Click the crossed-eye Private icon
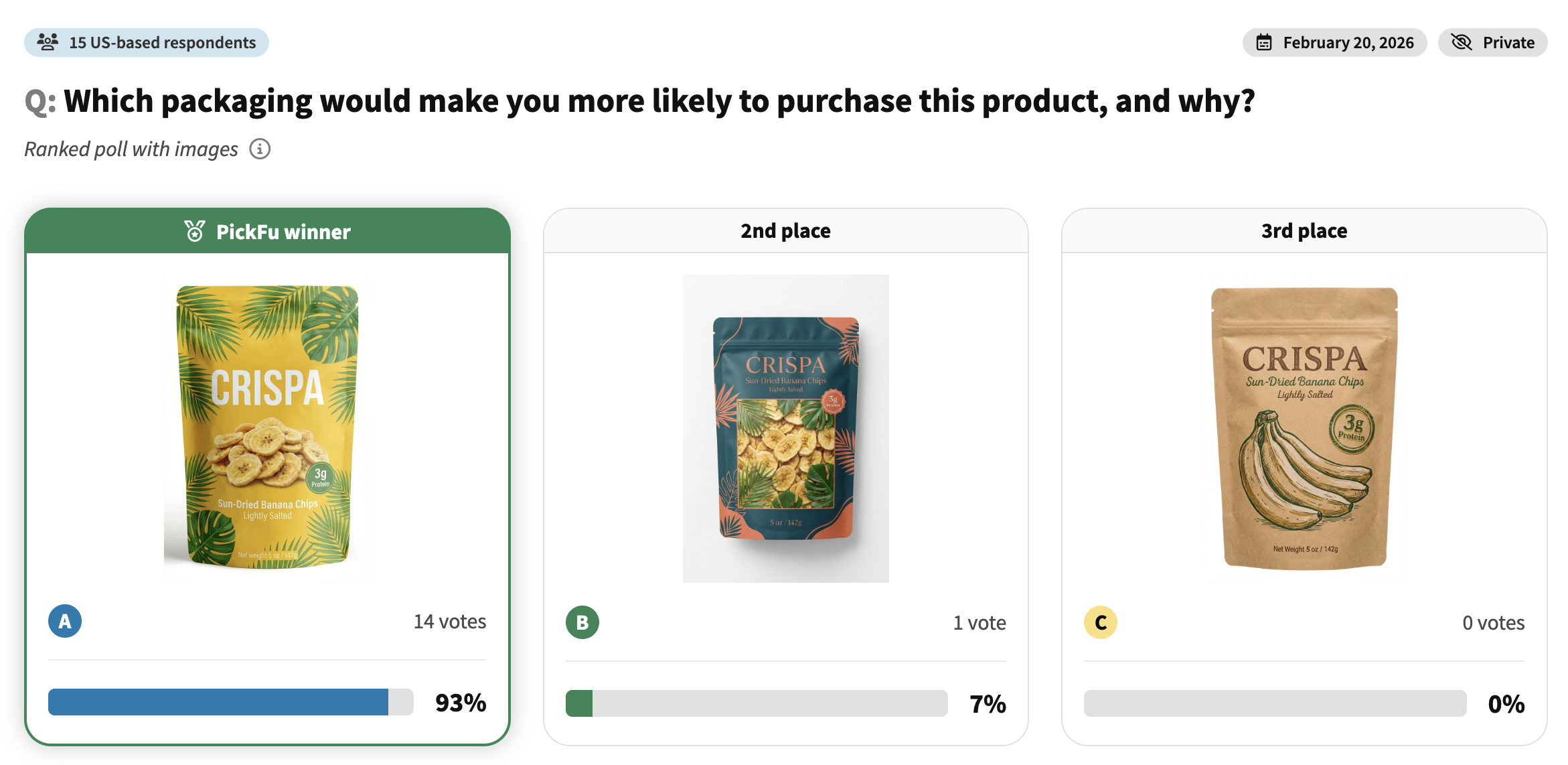This screenshot has width=1568, height=765. point(1461,43)
